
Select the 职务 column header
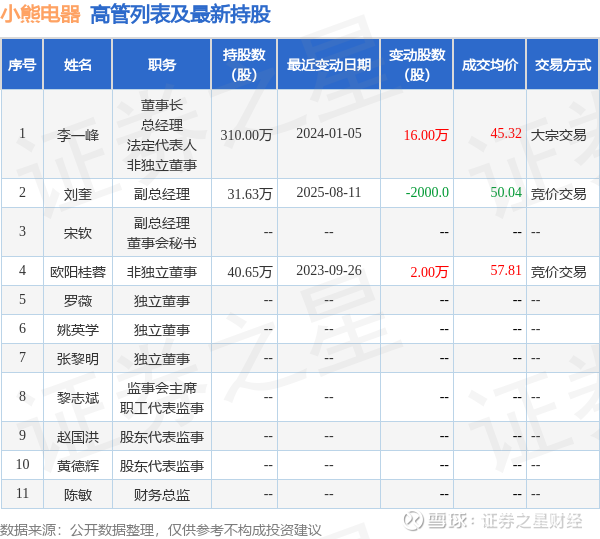[161, 64]
